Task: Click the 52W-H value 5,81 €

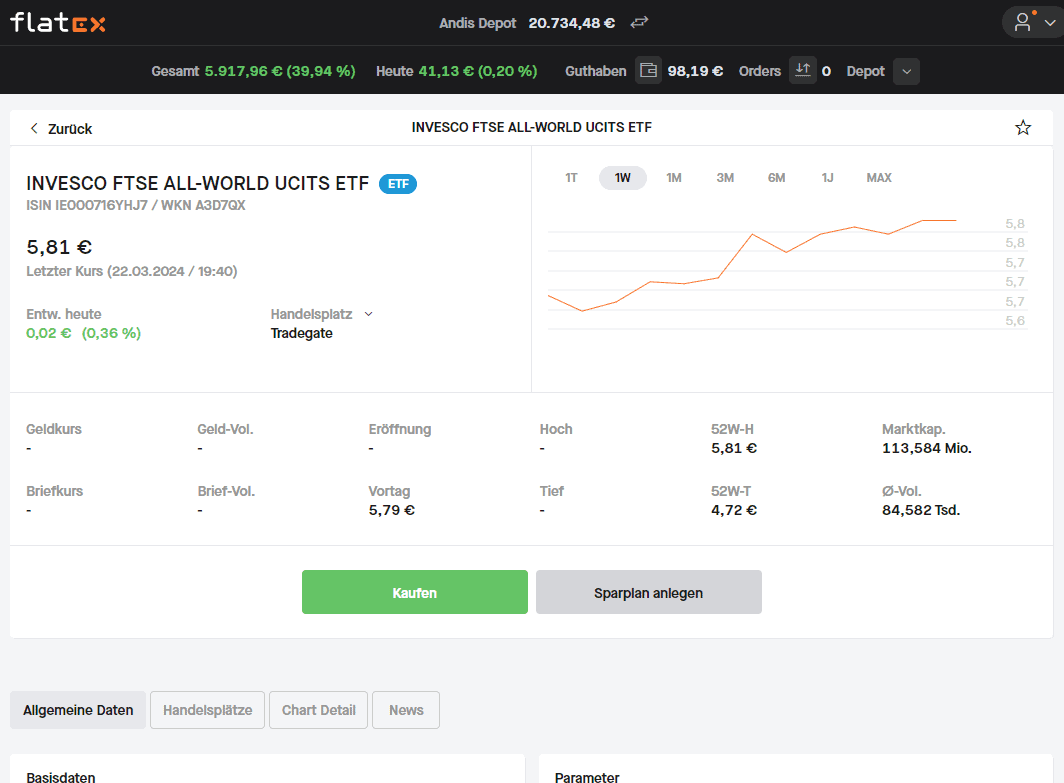Action: coord(734,448)
